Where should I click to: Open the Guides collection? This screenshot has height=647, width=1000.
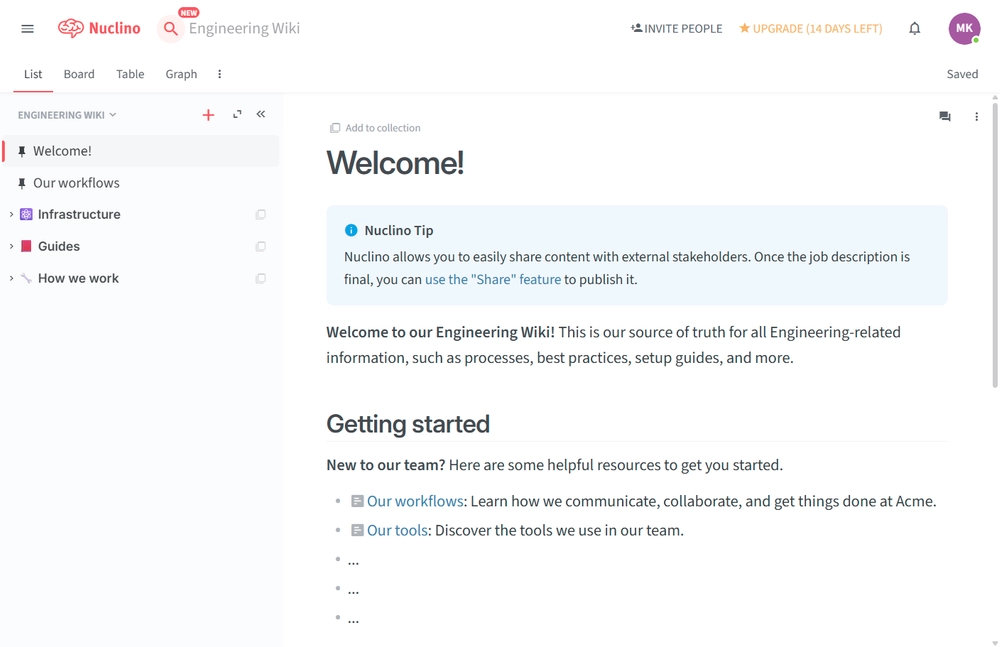coord(59,246)
